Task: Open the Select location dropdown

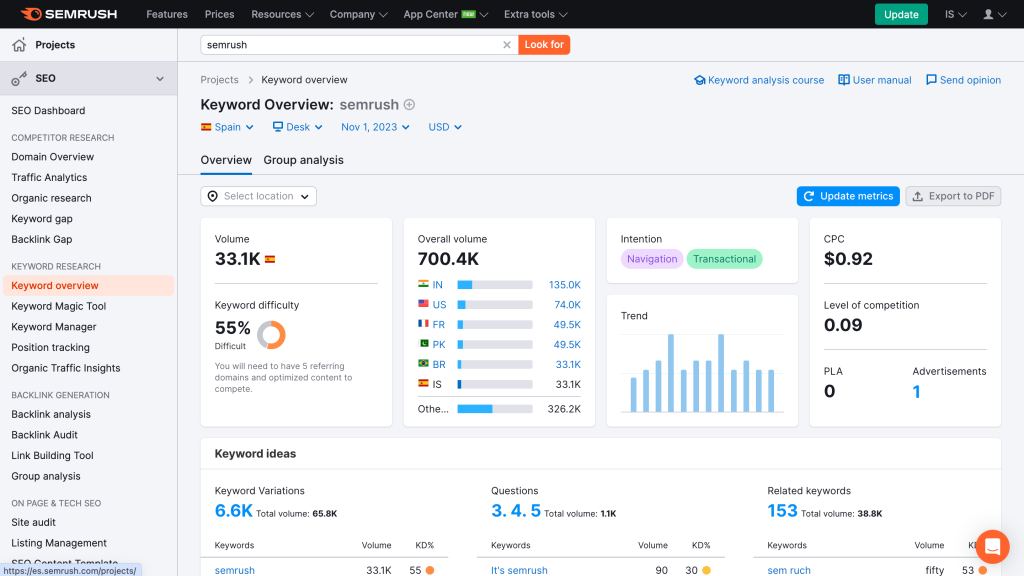Action: pyautogui.click(x=259, y=196)
